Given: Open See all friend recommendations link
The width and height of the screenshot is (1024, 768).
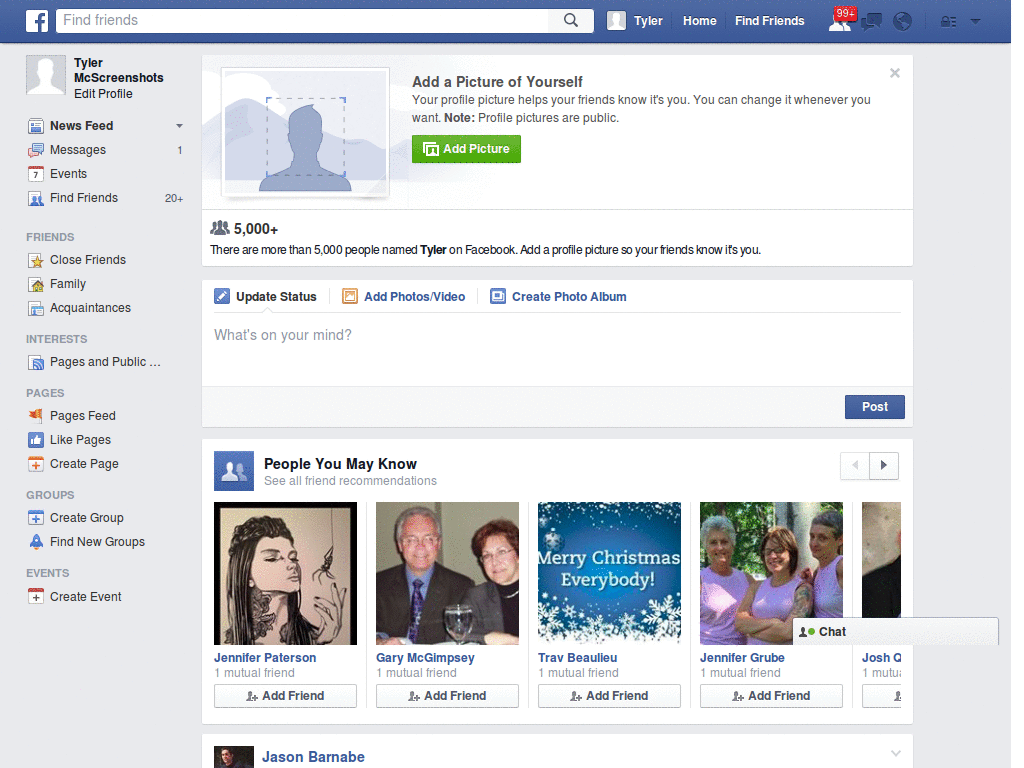Looking at the screenshot, I should pos(350,481).
